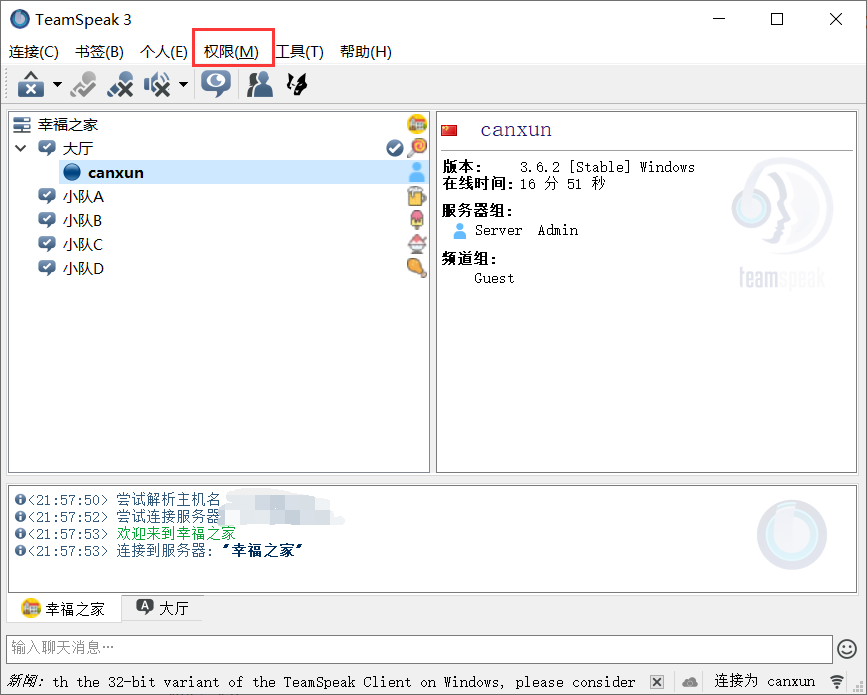Click the China flag icon in info panel
Screen dimensions: 867x695
(x=449, y=130)
